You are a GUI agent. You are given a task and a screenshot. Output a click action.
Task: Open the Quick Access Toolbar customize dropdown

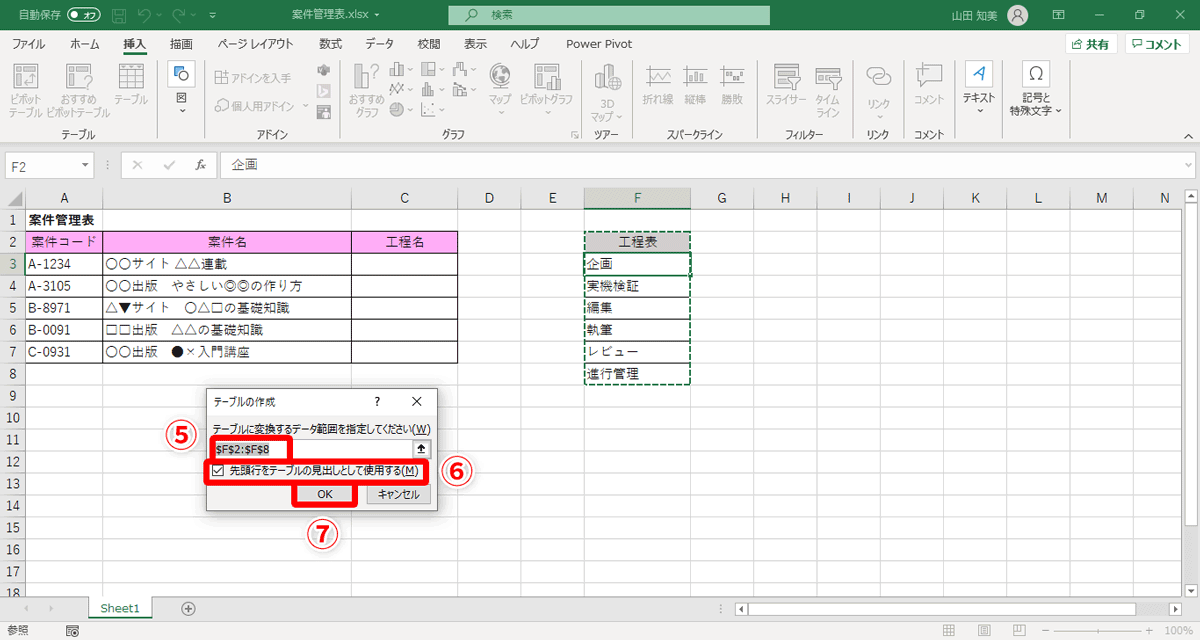[214, 17]
